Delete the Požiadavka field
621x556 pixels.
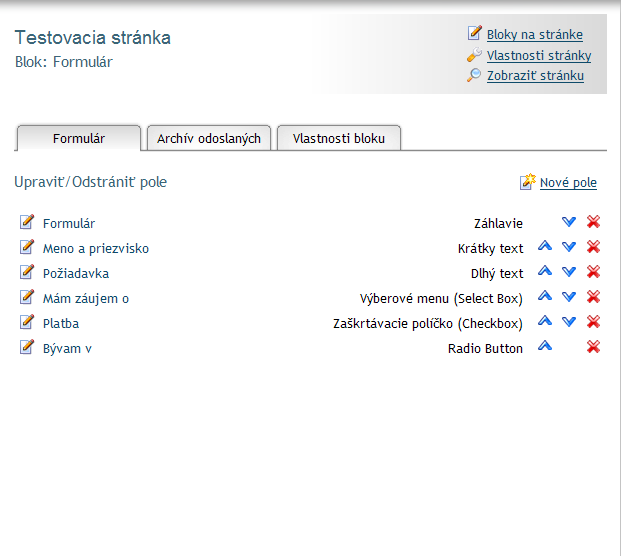(593, 272)
